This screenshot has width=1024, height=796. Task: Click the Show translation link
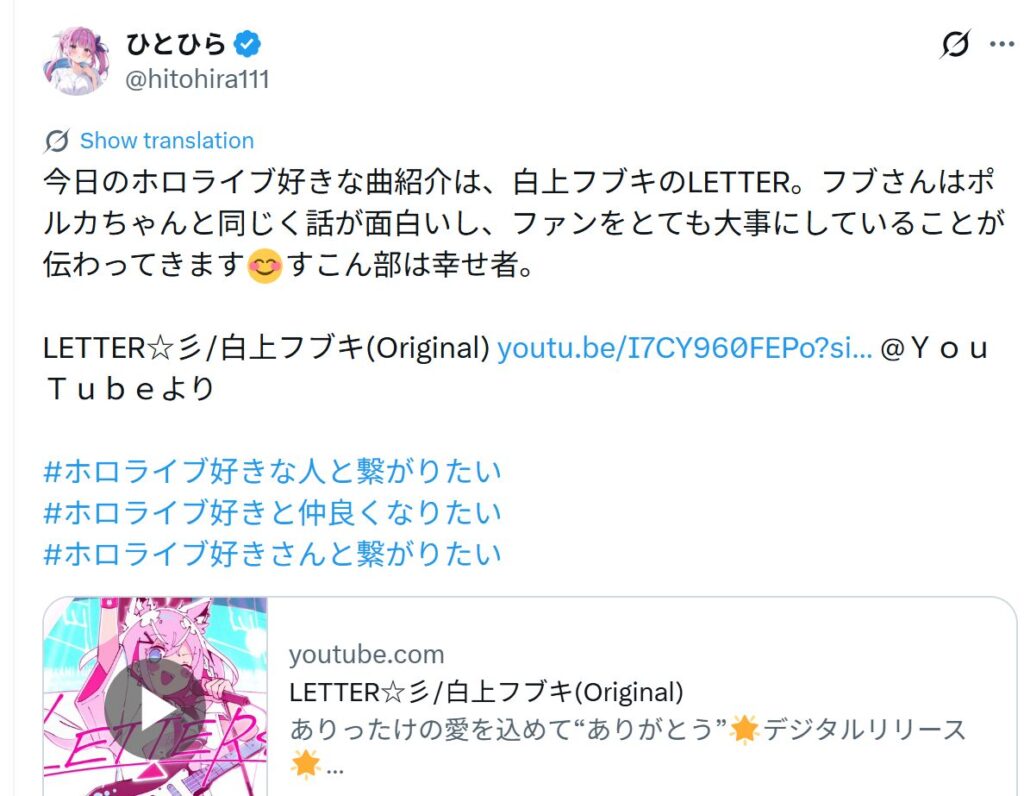167,141
